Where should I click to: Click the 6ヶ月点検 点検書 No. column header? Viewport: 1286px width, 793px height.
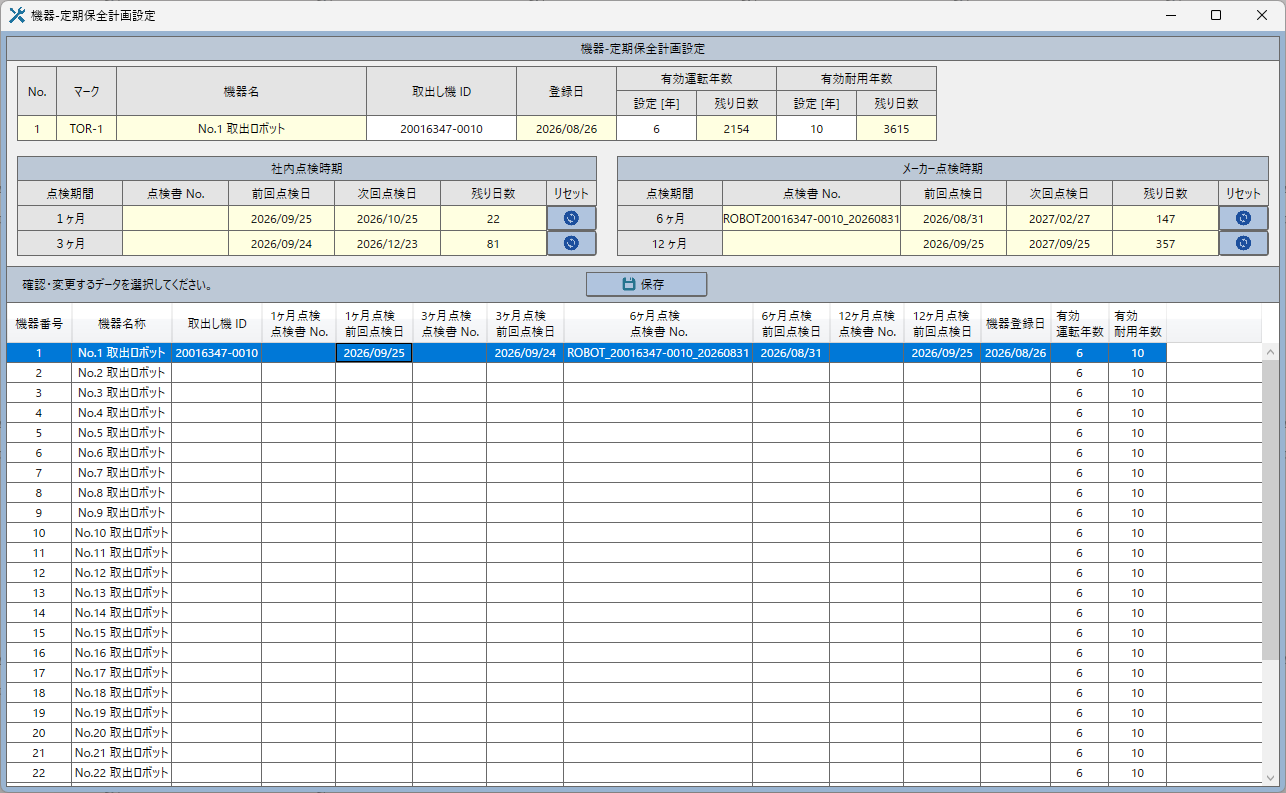[x=658, y=324]
